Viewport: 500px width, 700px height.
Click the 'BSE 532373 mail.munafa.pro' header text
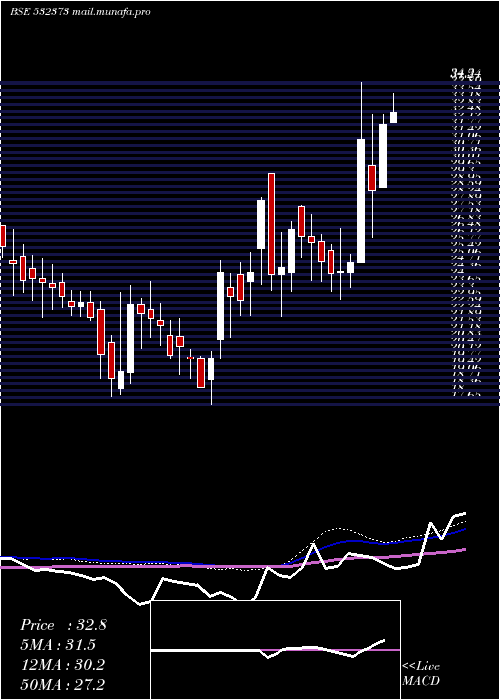point(80,12)
